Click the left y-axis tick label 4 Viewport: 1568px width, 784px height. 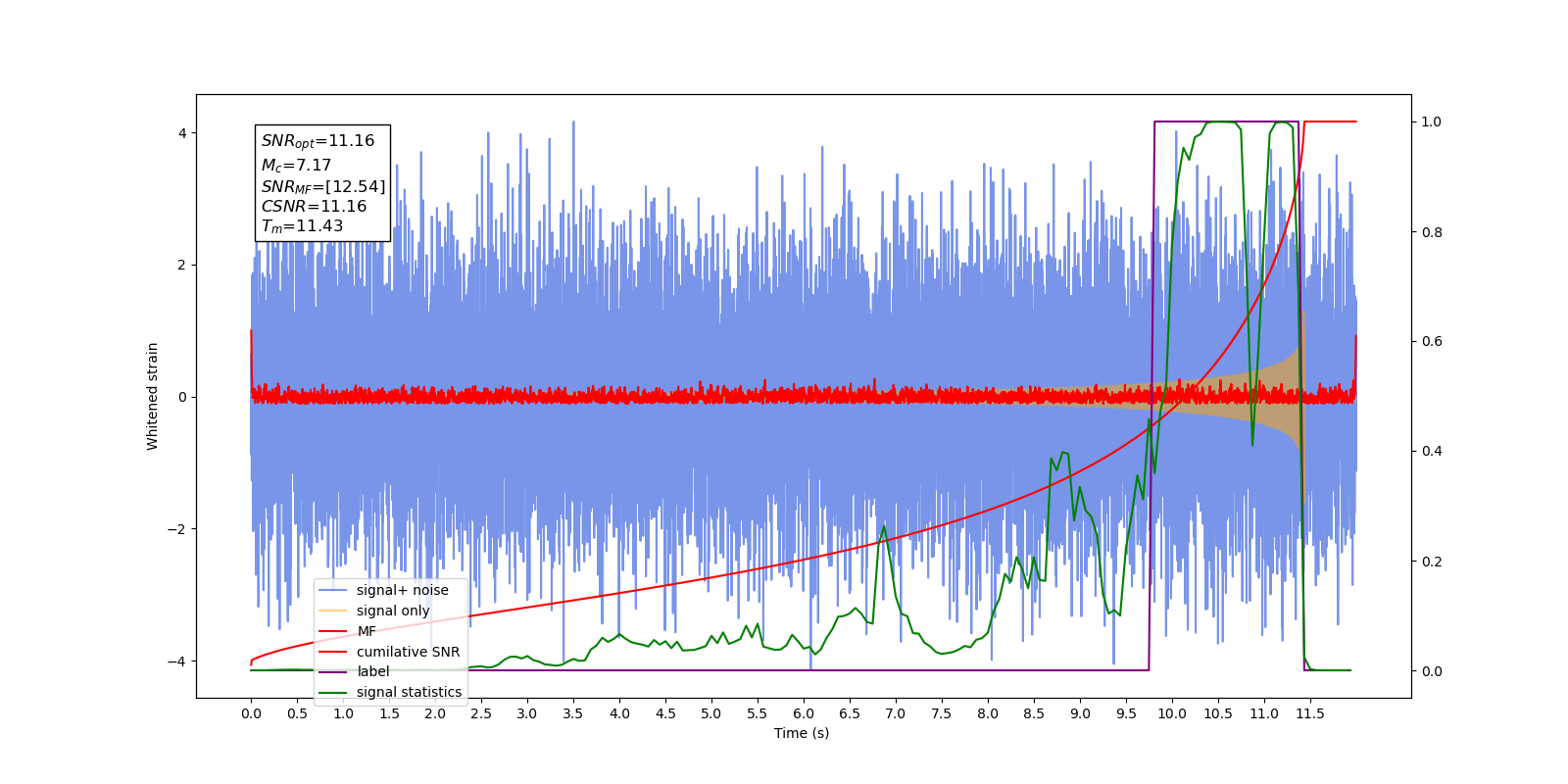[182, 133]
